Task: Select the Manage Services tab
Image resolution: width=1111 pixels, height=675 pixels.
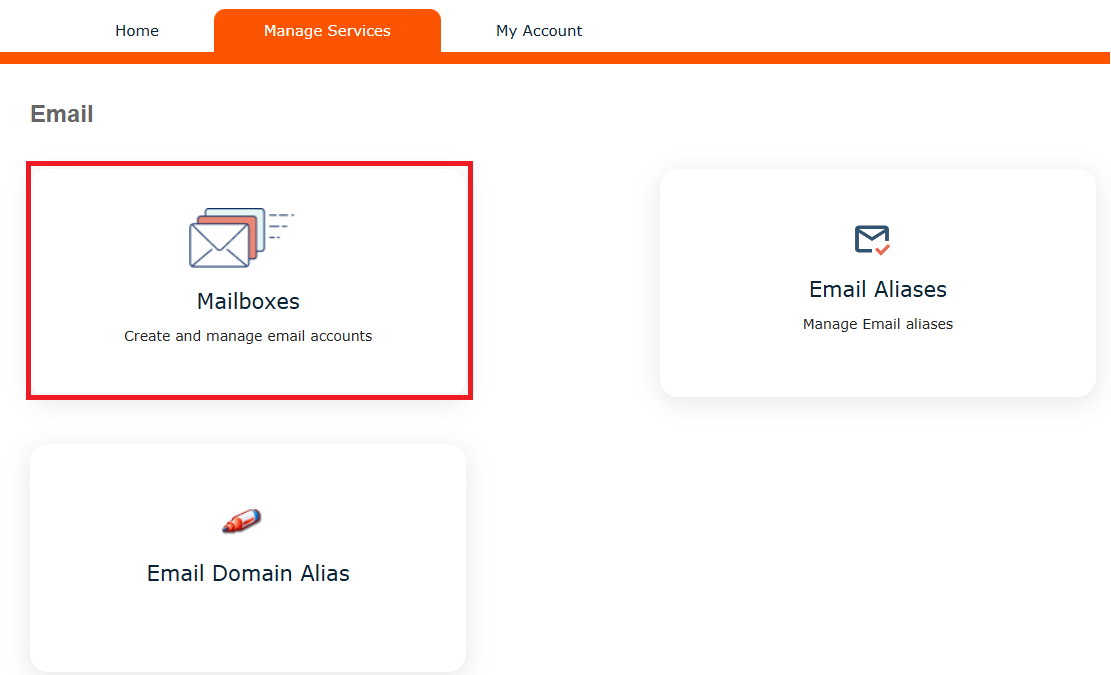Action: pos(327,31)
